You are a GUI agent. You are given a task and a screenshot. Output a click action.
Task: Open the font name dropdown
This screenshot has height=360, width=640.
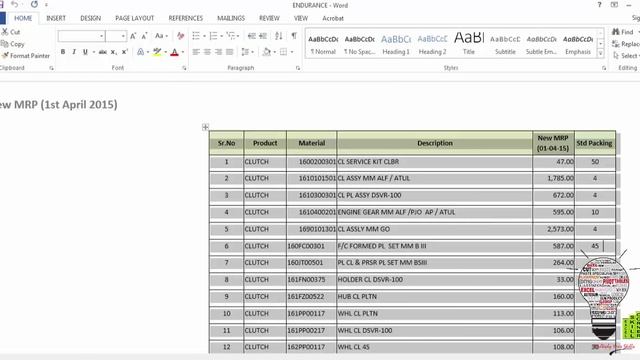[102, 36]
